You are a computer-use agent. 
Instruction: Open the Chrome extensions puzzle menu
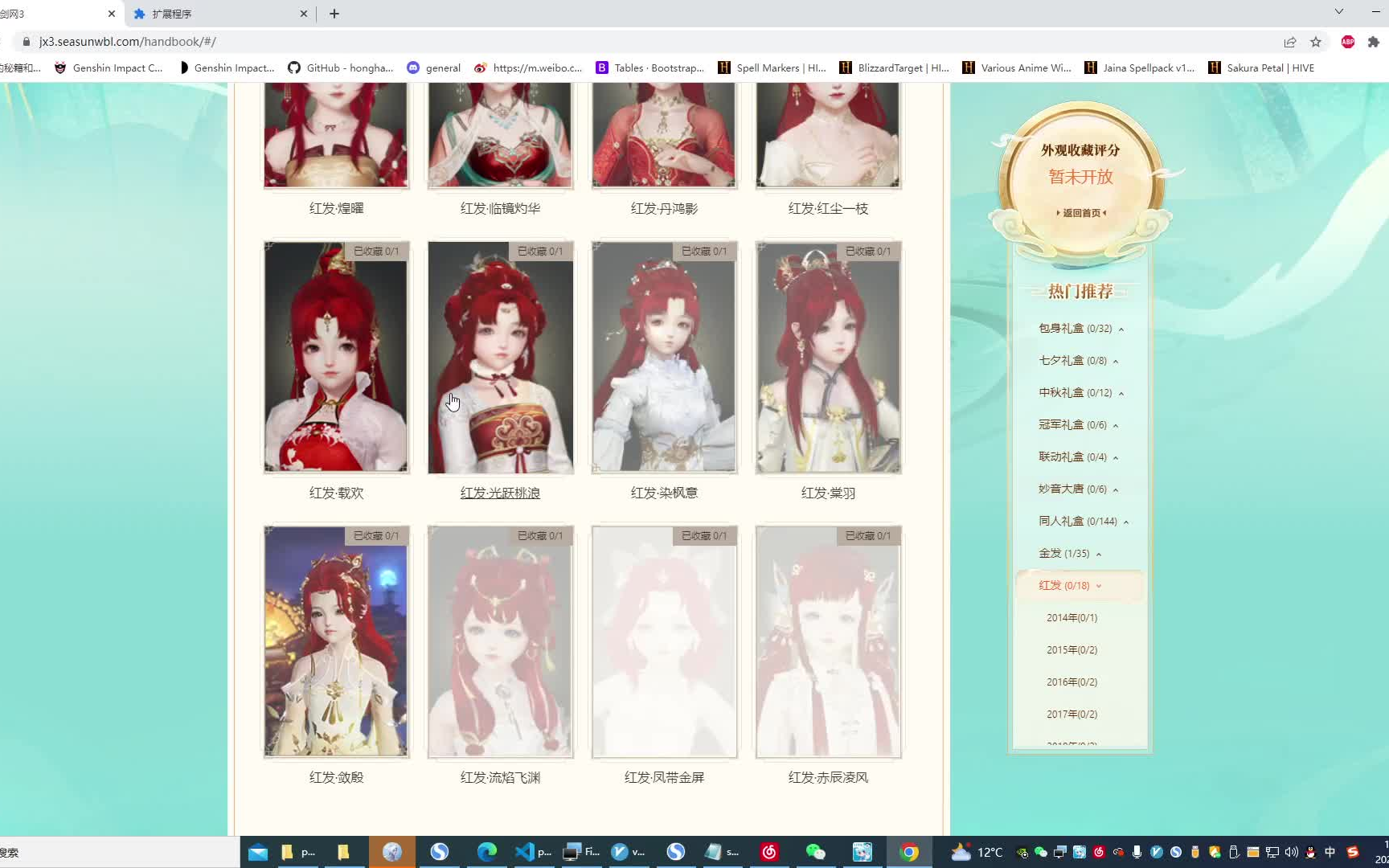[x=1374, y=42]
